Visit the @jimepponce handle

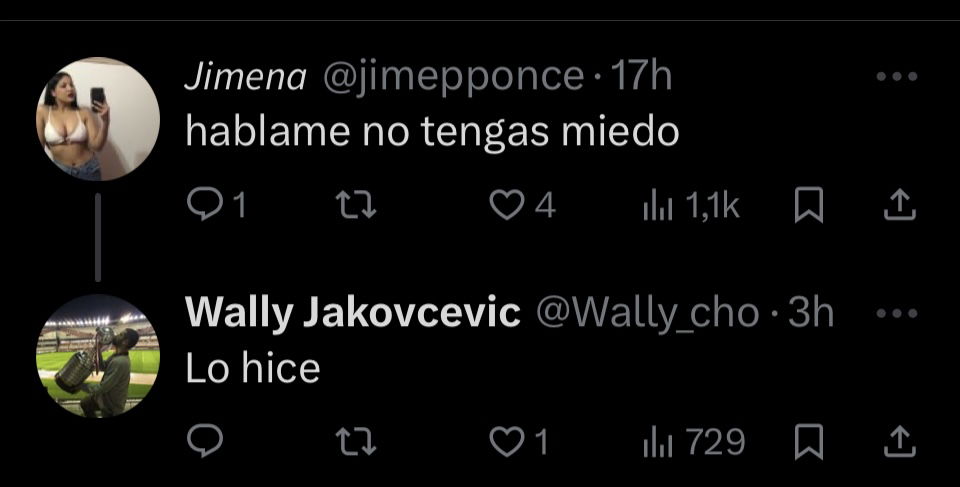(453, 77)
